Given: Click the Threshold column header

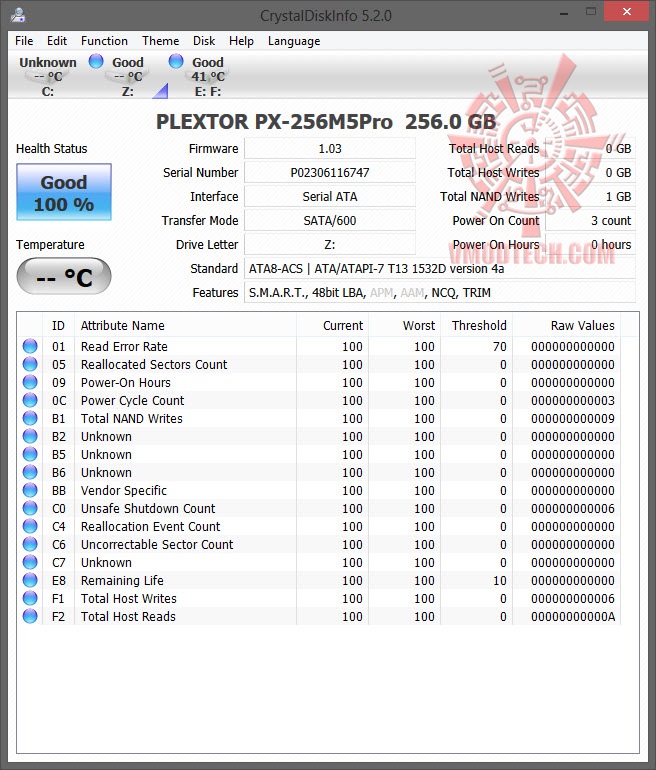Looking at the screenshot, I should pos(476,326).
